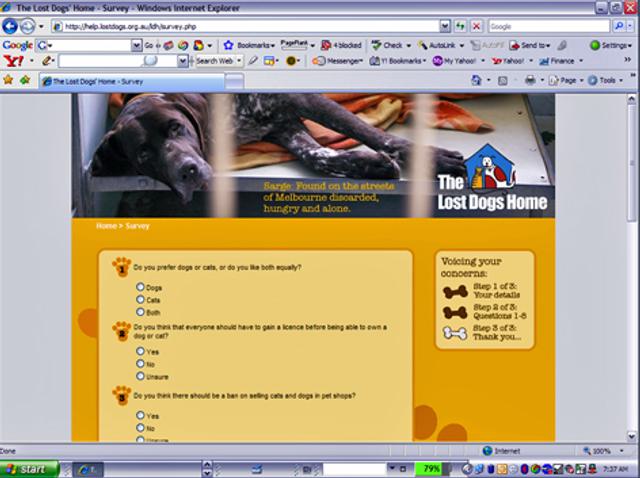
Task: Click The Lost Dogs Home logo
Action: (492, 182)
